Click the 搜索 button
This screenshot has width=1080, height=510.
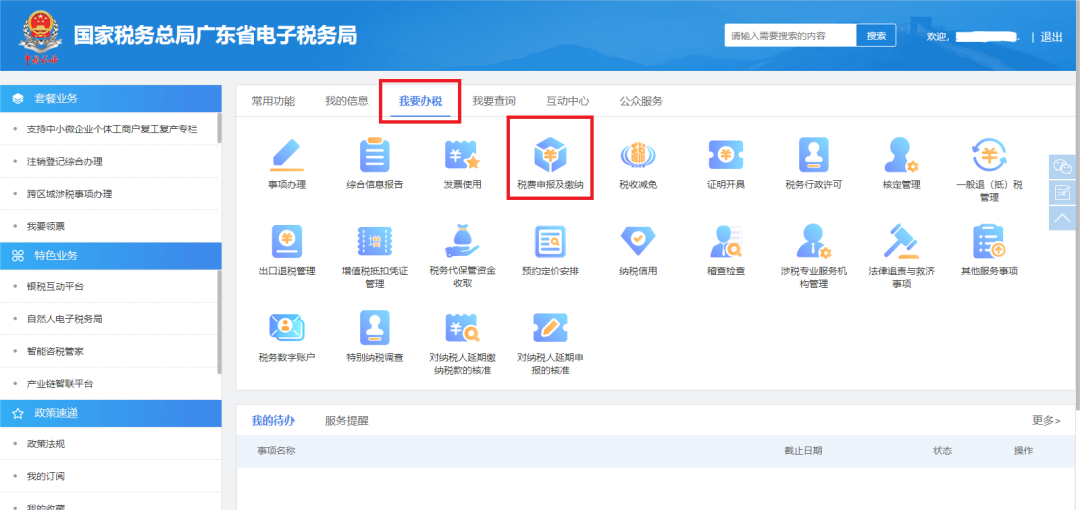pos(876,36)
